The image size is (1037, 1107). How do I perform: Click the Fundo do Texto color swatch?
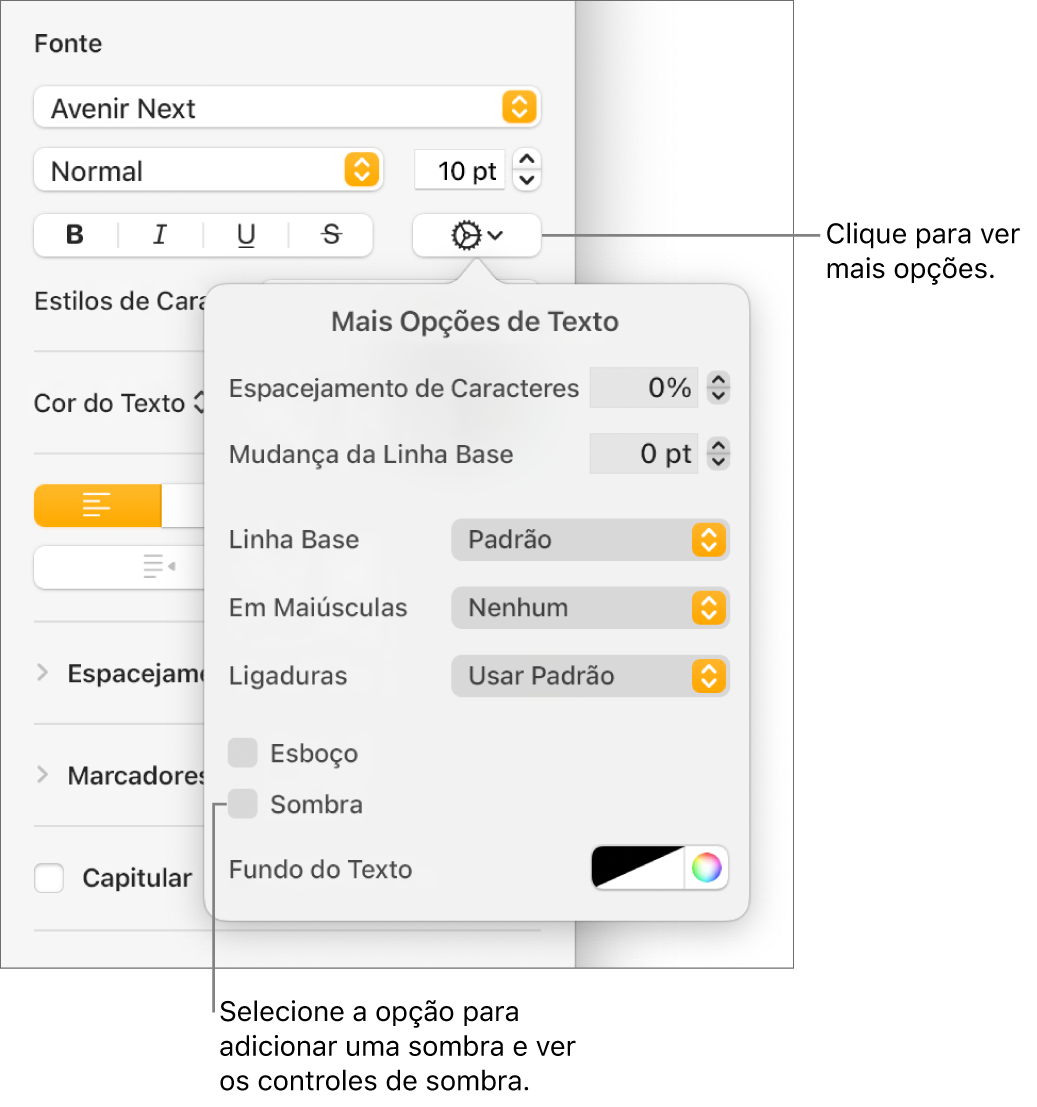[x=639, y=868]
